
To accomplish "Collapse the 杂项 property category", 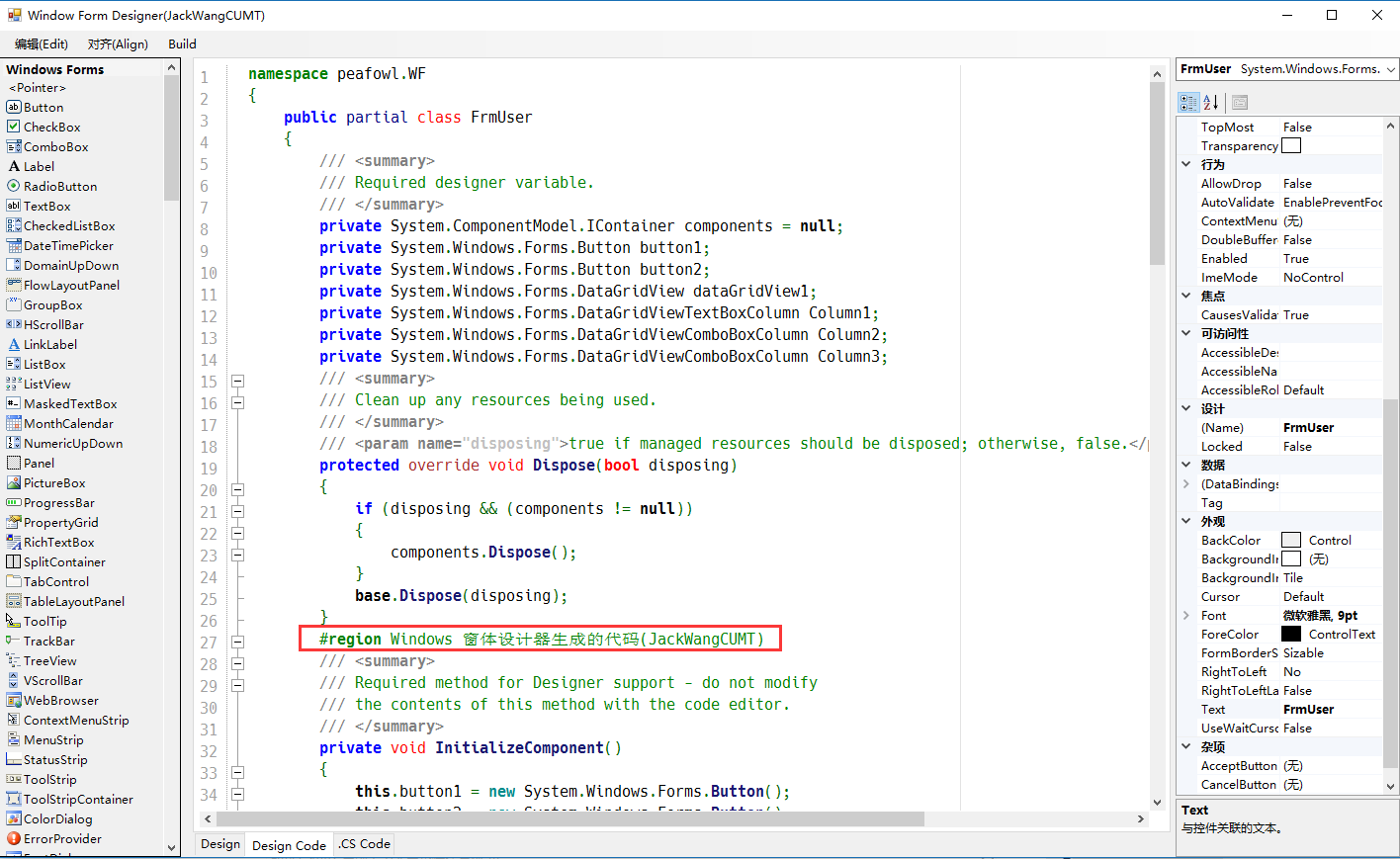I will 1186,746.
